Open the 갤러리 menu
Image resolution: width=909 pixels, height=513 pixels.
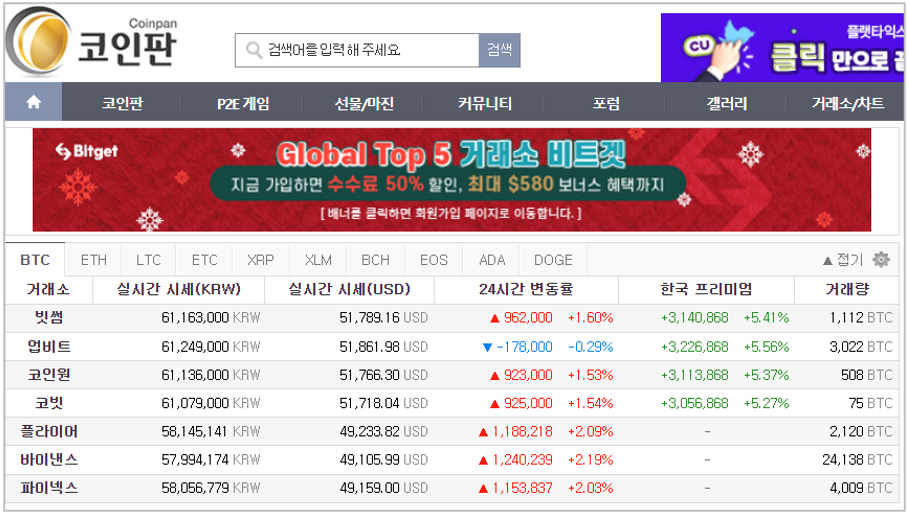pos(726,103)
